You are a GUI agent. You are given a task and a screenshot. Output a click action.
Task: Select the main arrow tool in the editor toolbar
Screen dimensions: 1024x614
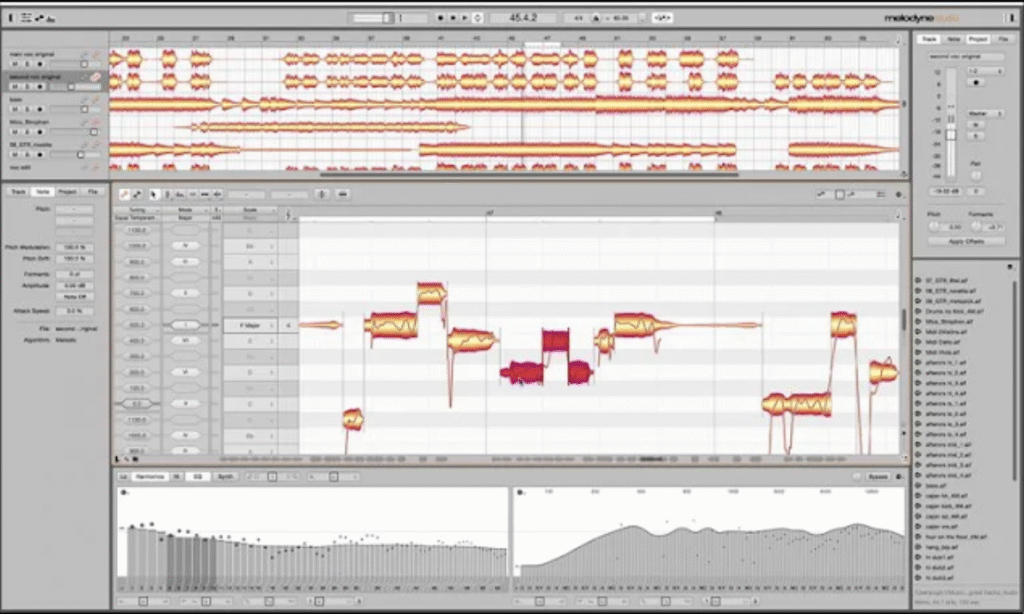[153, 193]
